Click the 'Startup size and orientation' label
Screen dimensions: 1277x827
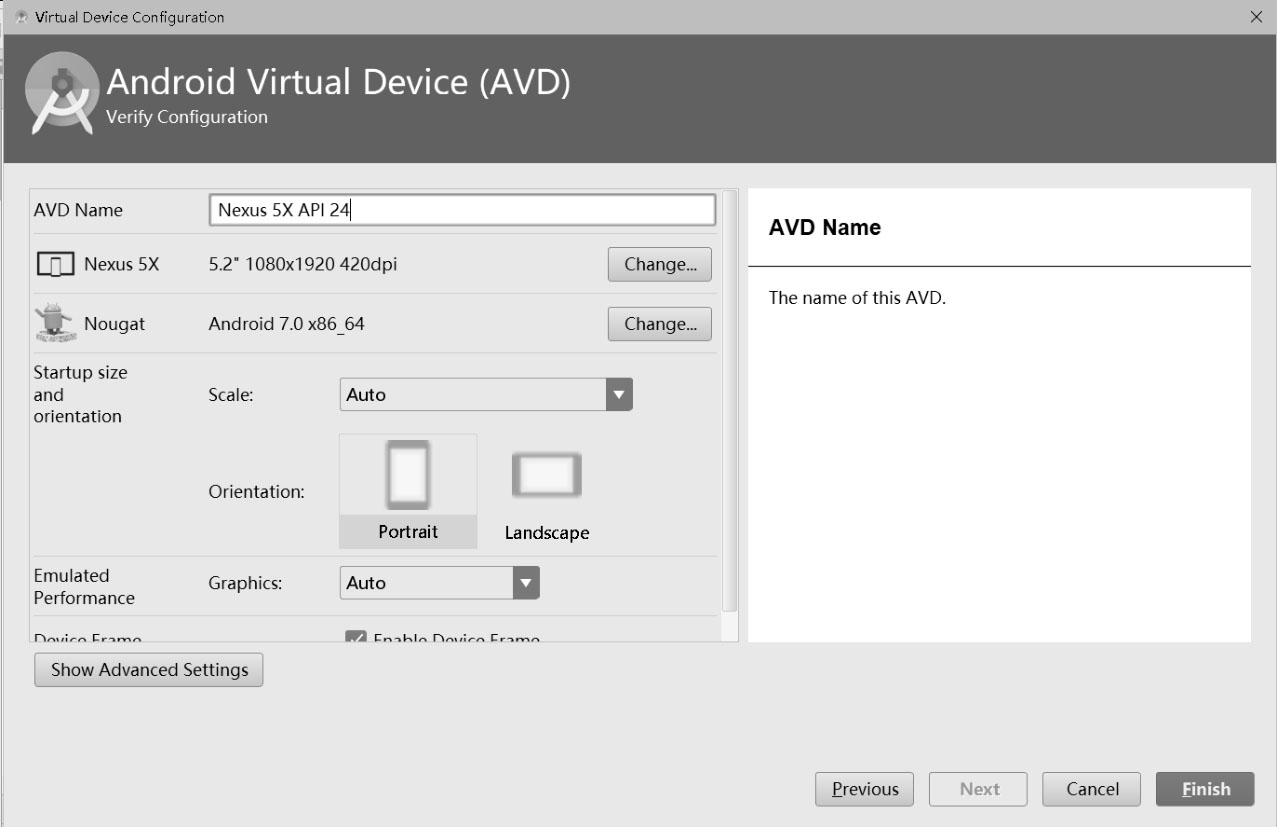click(81, 394)
